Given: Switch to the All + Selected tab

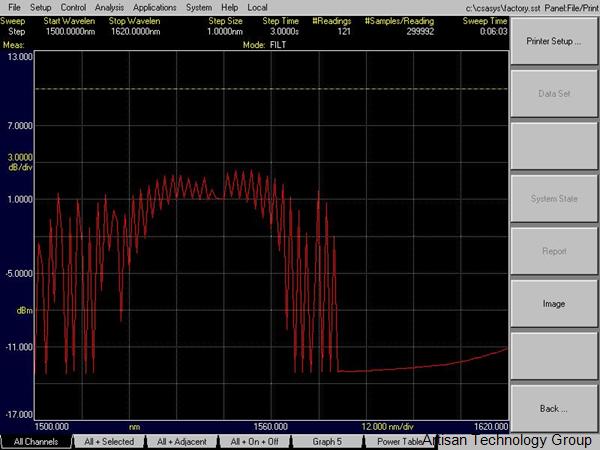Looking at the screenshot, I should point(109,441).
